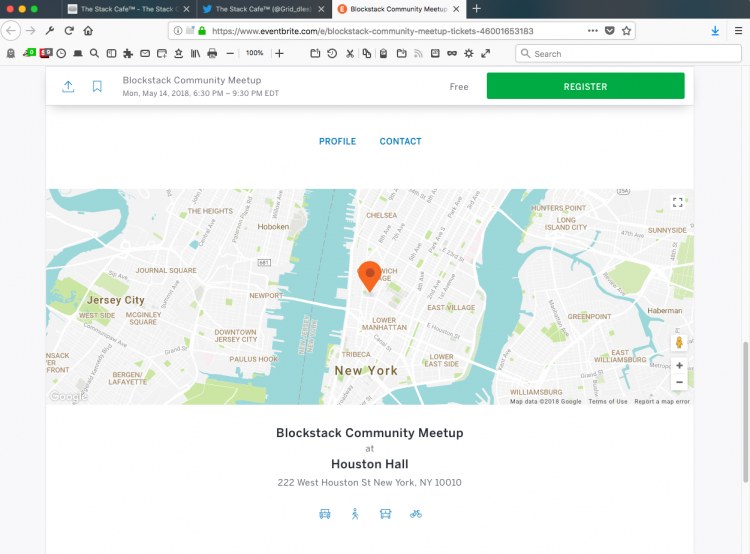This screenshot has height=554, width=750.
Task: Open page actions three-dot menu
Action: pos(593,31)
